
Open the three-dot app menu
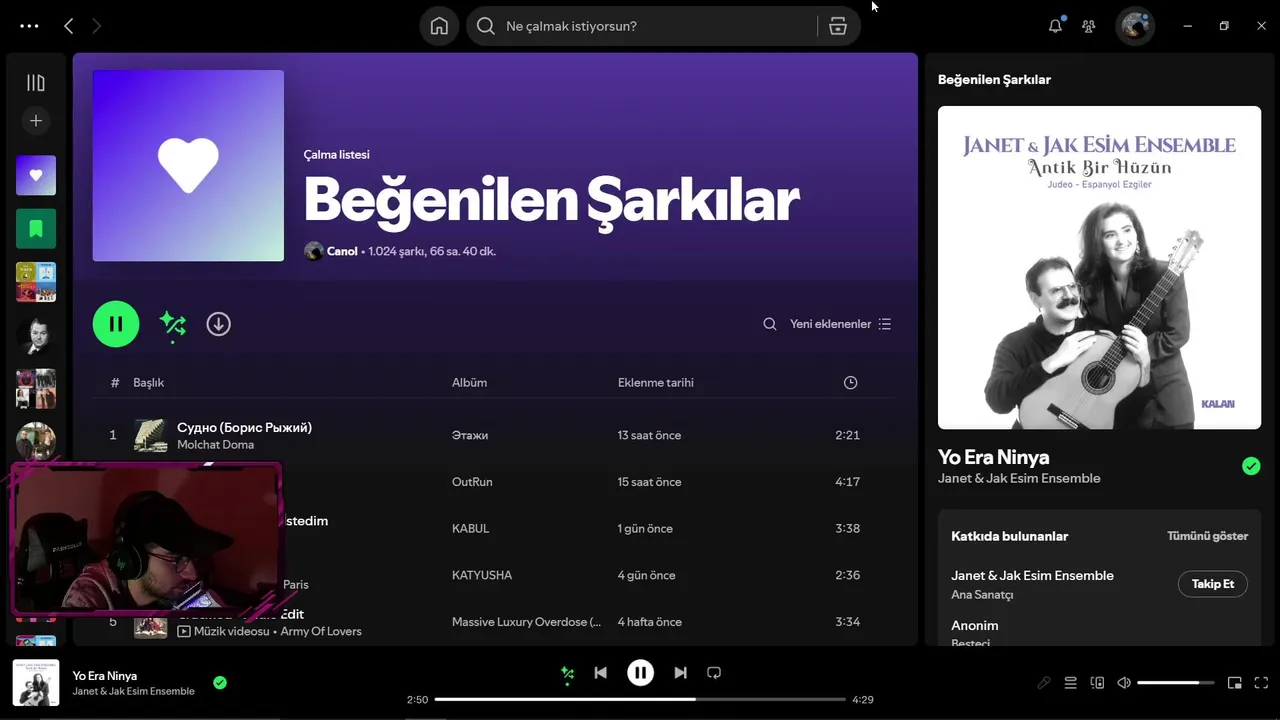click(29, 27)
